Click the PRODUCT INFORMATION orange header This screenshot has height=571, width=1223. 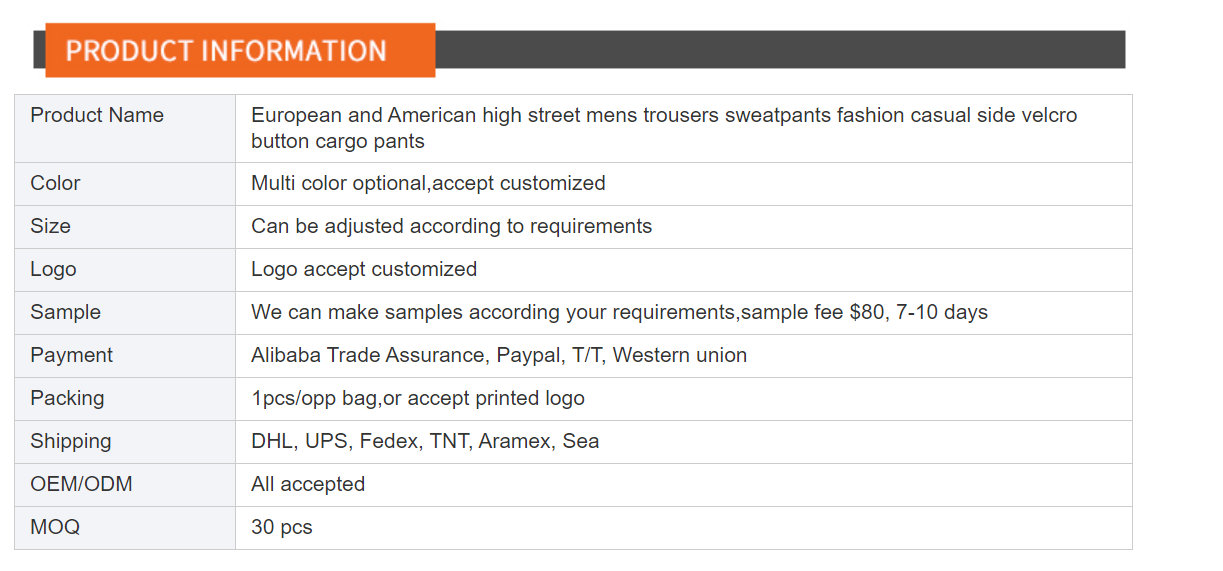pyautogui.click(x=240, y=50)
